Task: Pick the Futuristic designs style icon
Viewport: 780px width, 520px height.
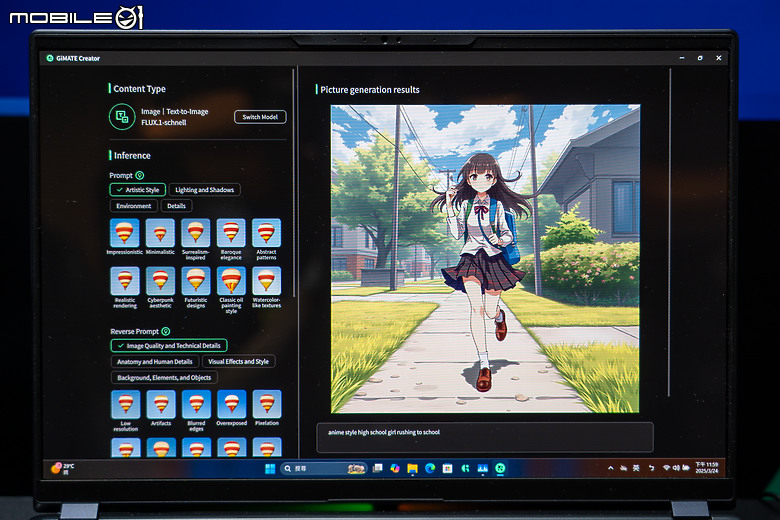Action: click(195, 281)
